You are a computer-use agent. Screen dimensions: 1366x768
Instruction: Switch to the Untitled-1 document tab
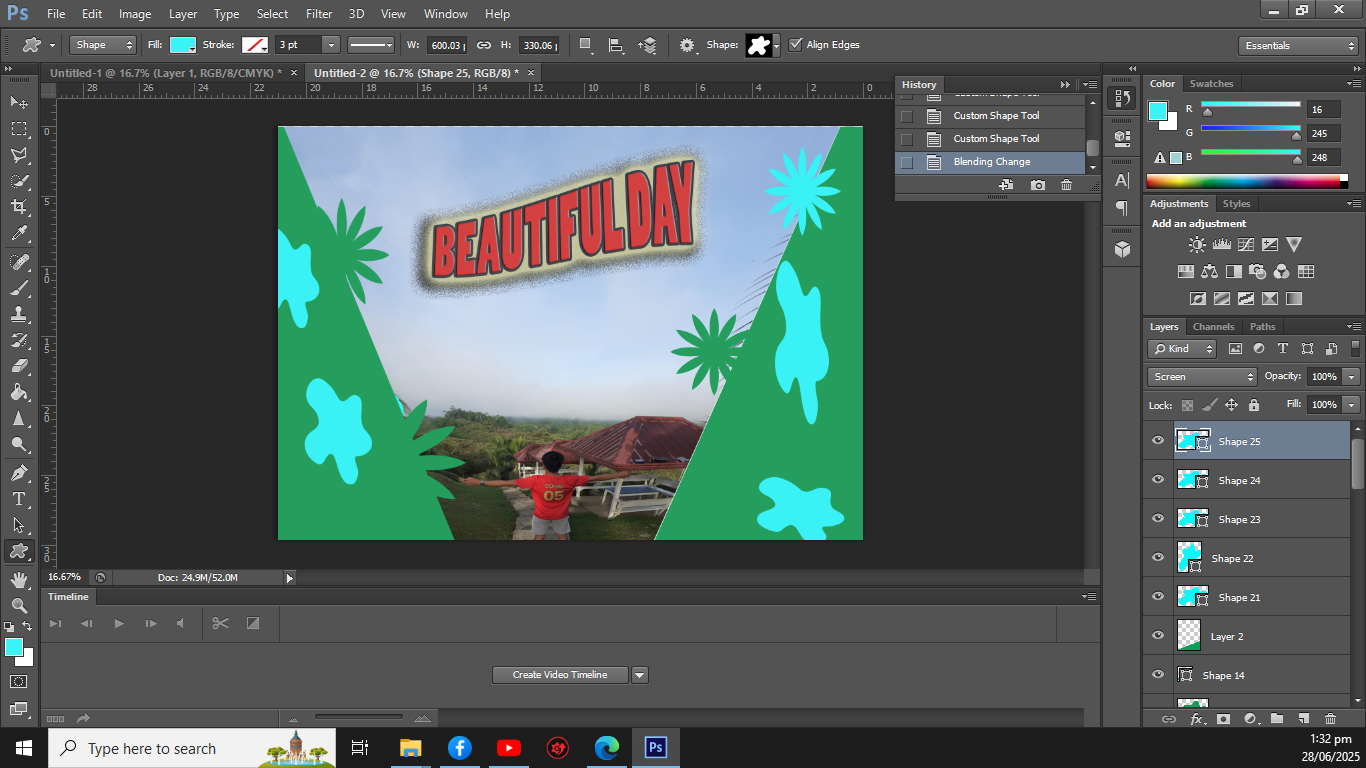pos(166,73)
